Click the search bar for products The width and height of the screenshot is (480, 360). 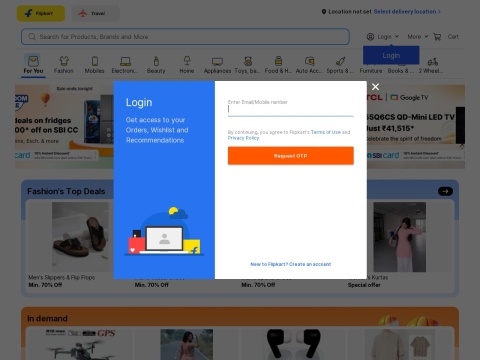coord(185,37)
